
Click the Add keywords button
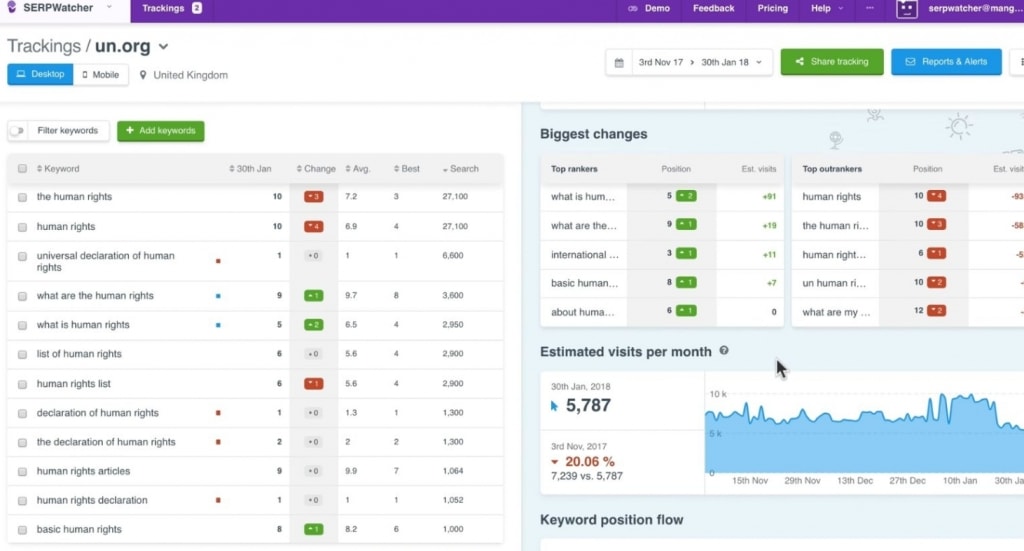pyautogui.click(x=161, y=131)
